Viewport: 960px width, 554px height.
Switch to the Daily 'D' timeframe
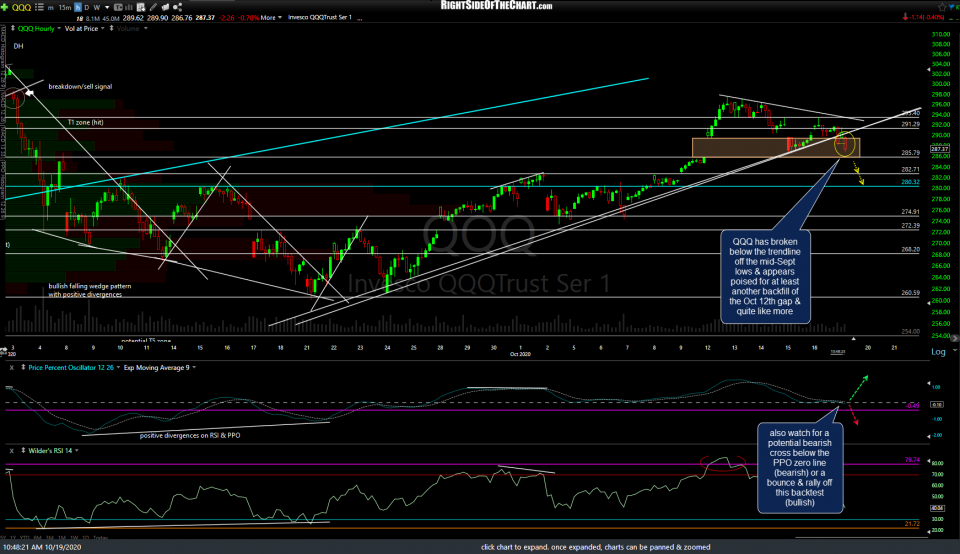(86, 7)
